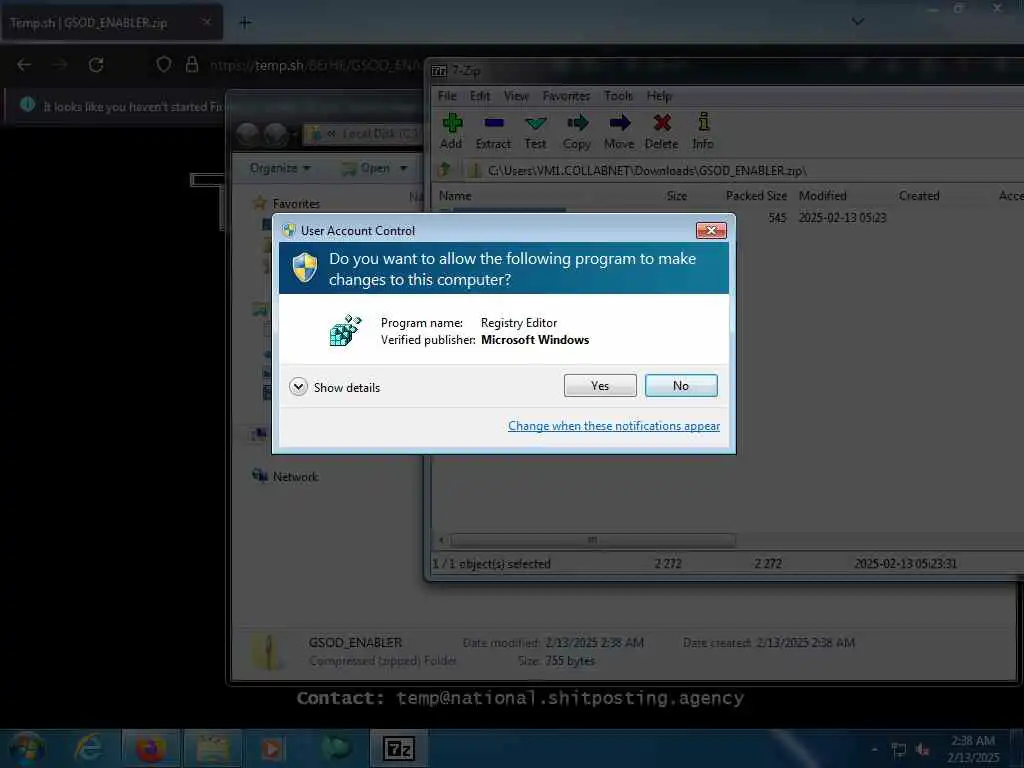Open Favorites menu in 7-Zip

point(566,96)
